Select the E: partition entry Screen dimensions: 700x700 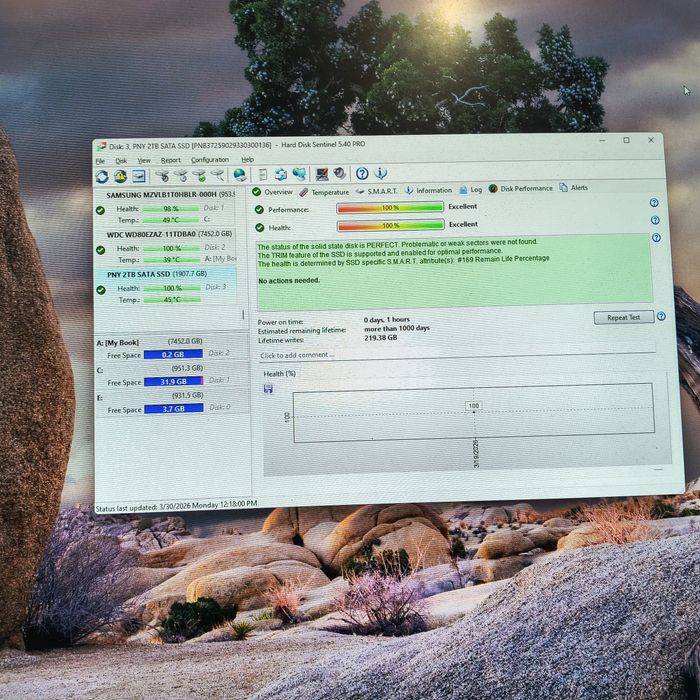click(x=173, y=403)
